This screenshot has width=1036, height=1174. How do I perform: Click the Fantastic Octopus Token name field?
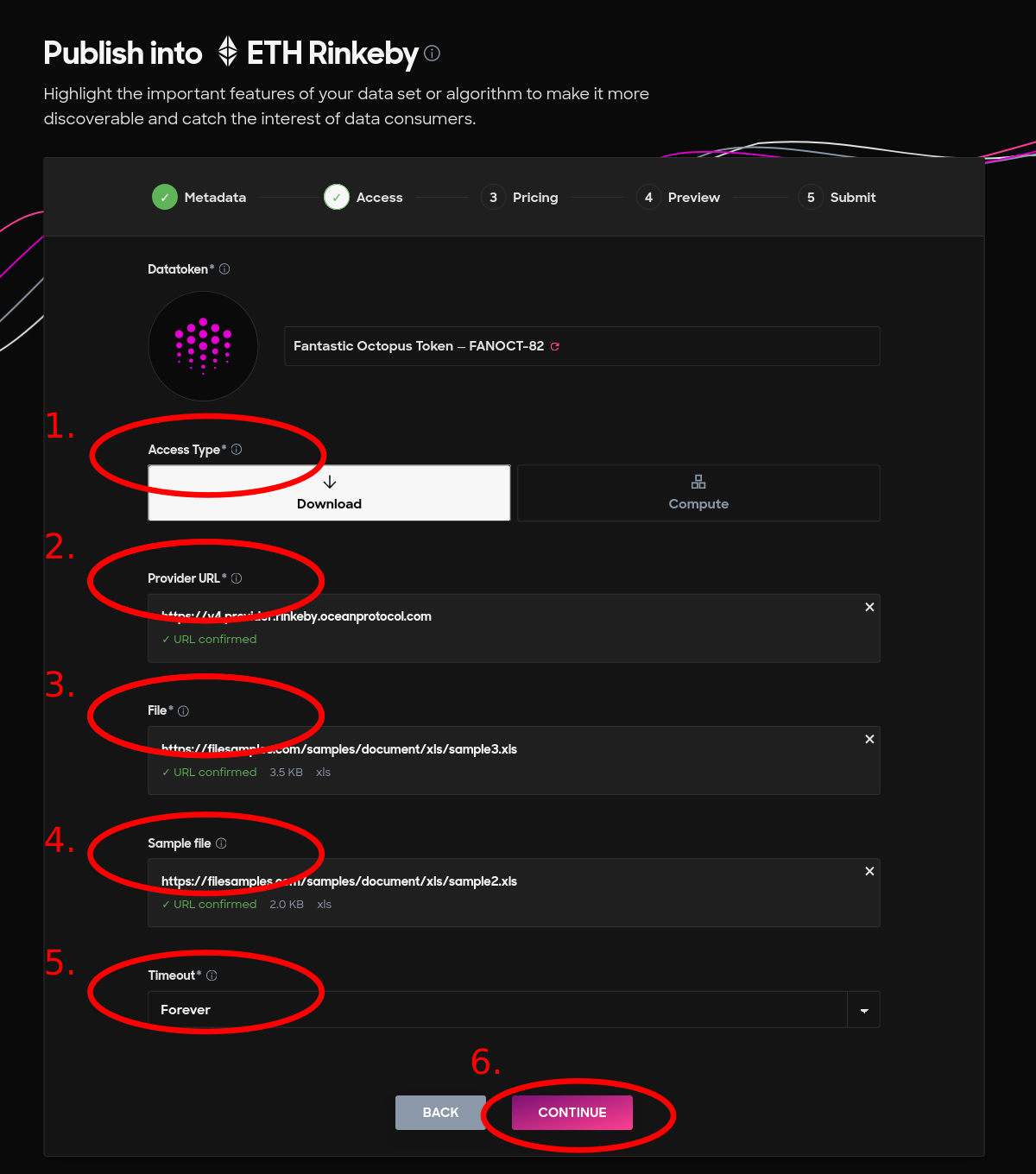[582, 346]
